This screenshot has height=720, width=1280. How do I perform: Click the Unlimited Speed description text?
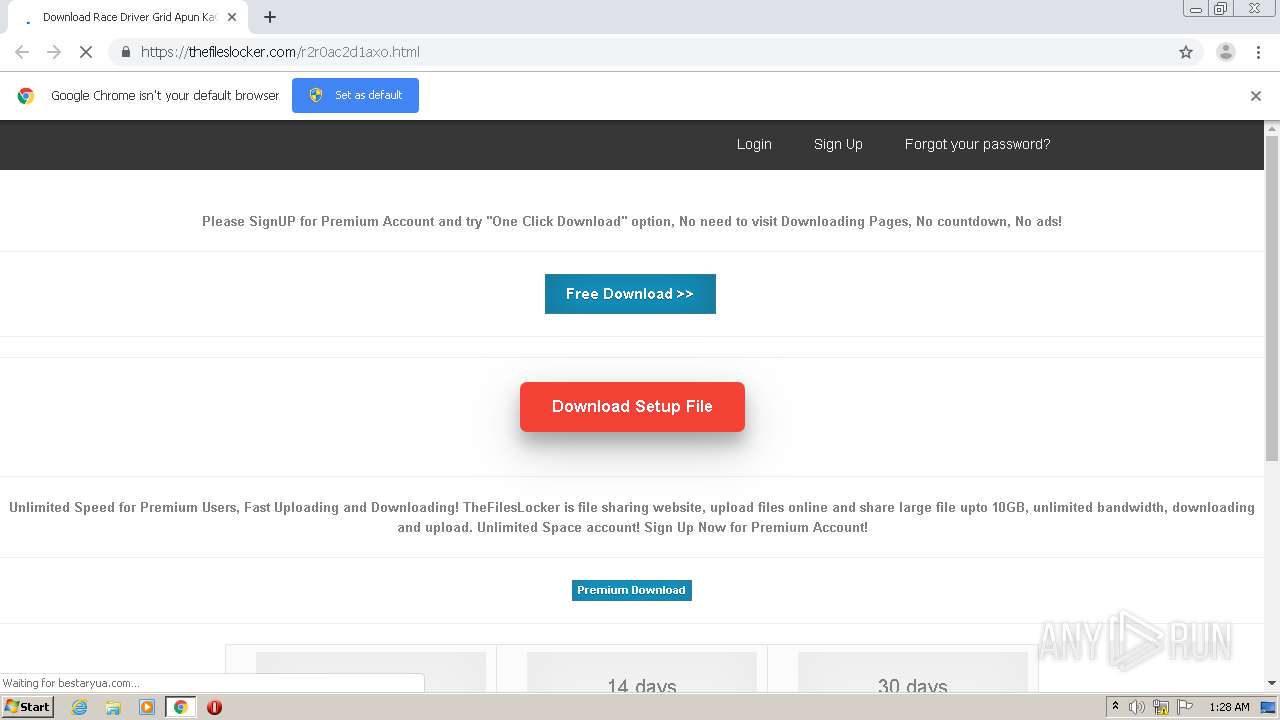(632, 517)
